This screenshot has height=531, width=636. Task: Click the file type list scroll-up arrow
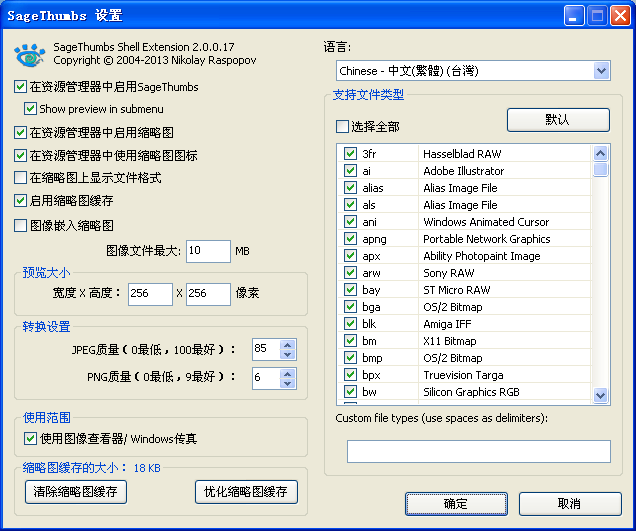click(600, 153)
